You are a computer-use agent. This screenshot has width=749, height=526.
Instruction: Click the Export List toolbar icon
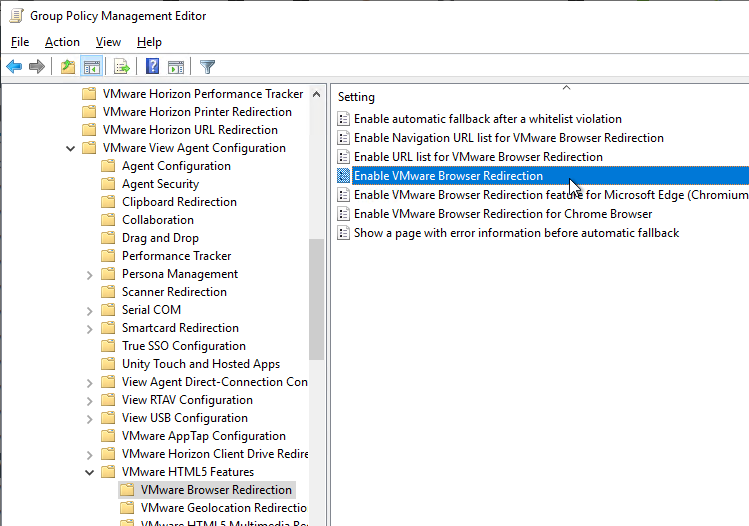pos(122,66)
